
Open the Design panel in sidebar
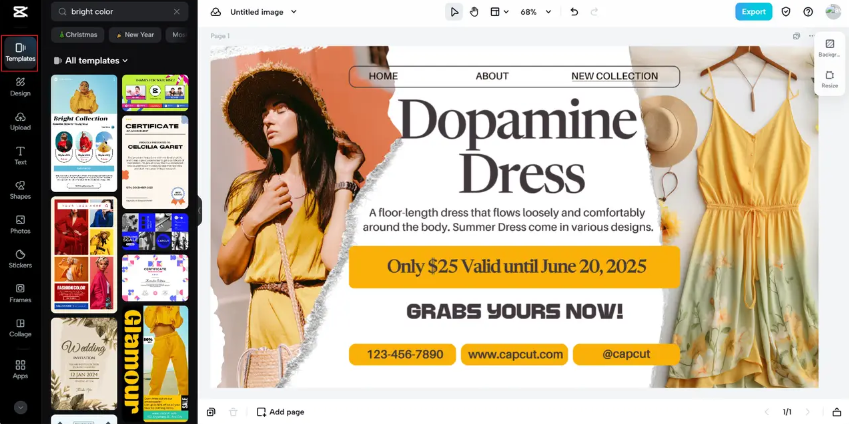[x=20, y=87]
